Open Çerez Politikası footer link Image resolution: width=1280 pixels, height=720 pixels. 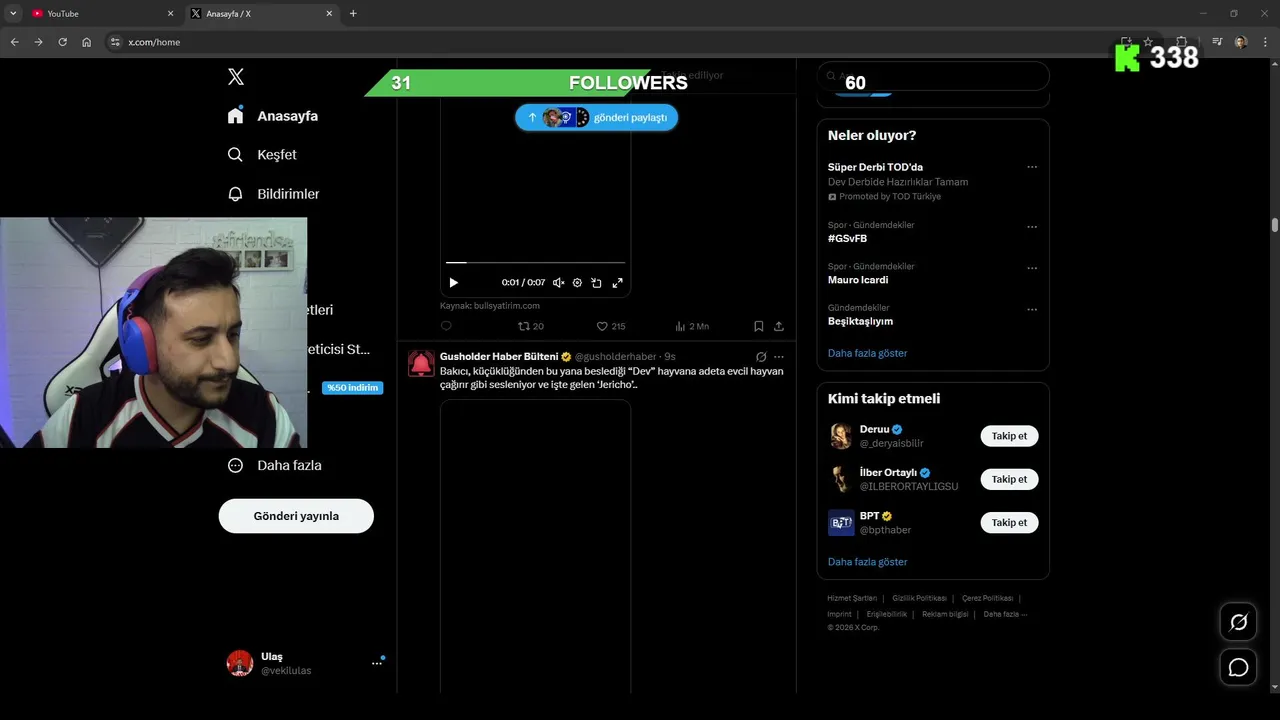click(987, 598)
